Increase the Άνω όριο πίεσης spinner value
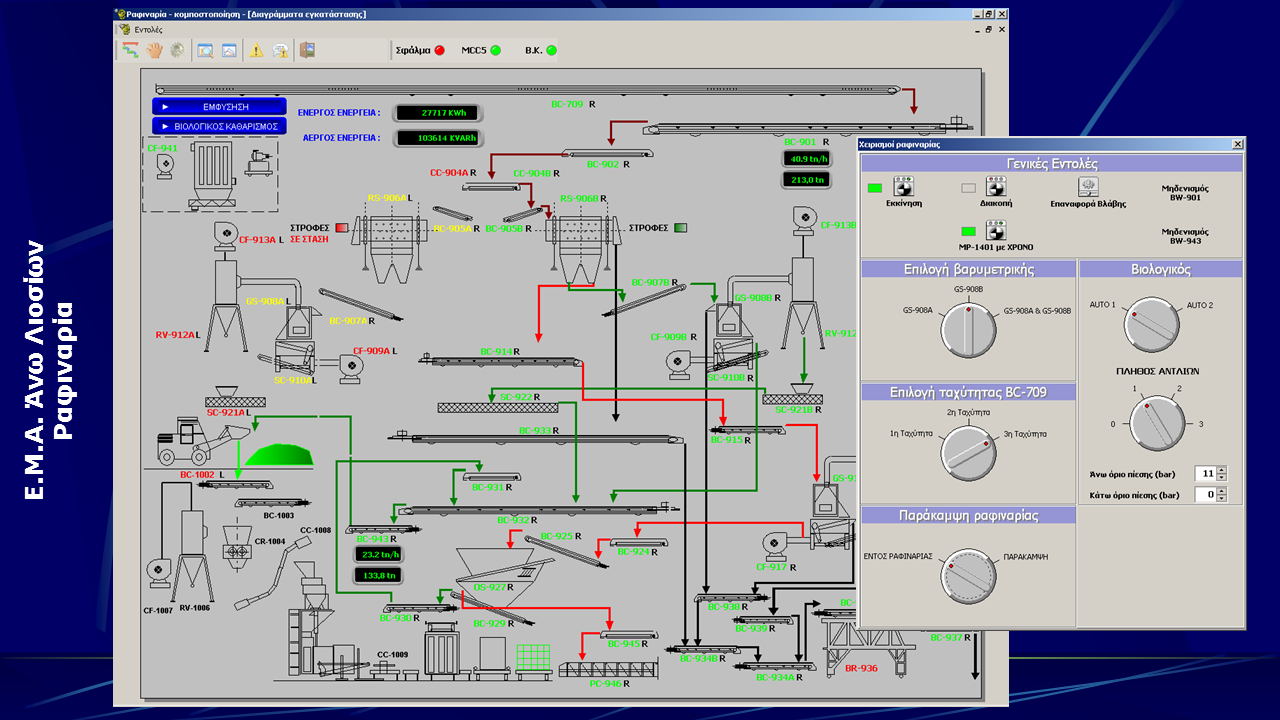This screenshot has height=720, width=1280. pos(1222,470)
